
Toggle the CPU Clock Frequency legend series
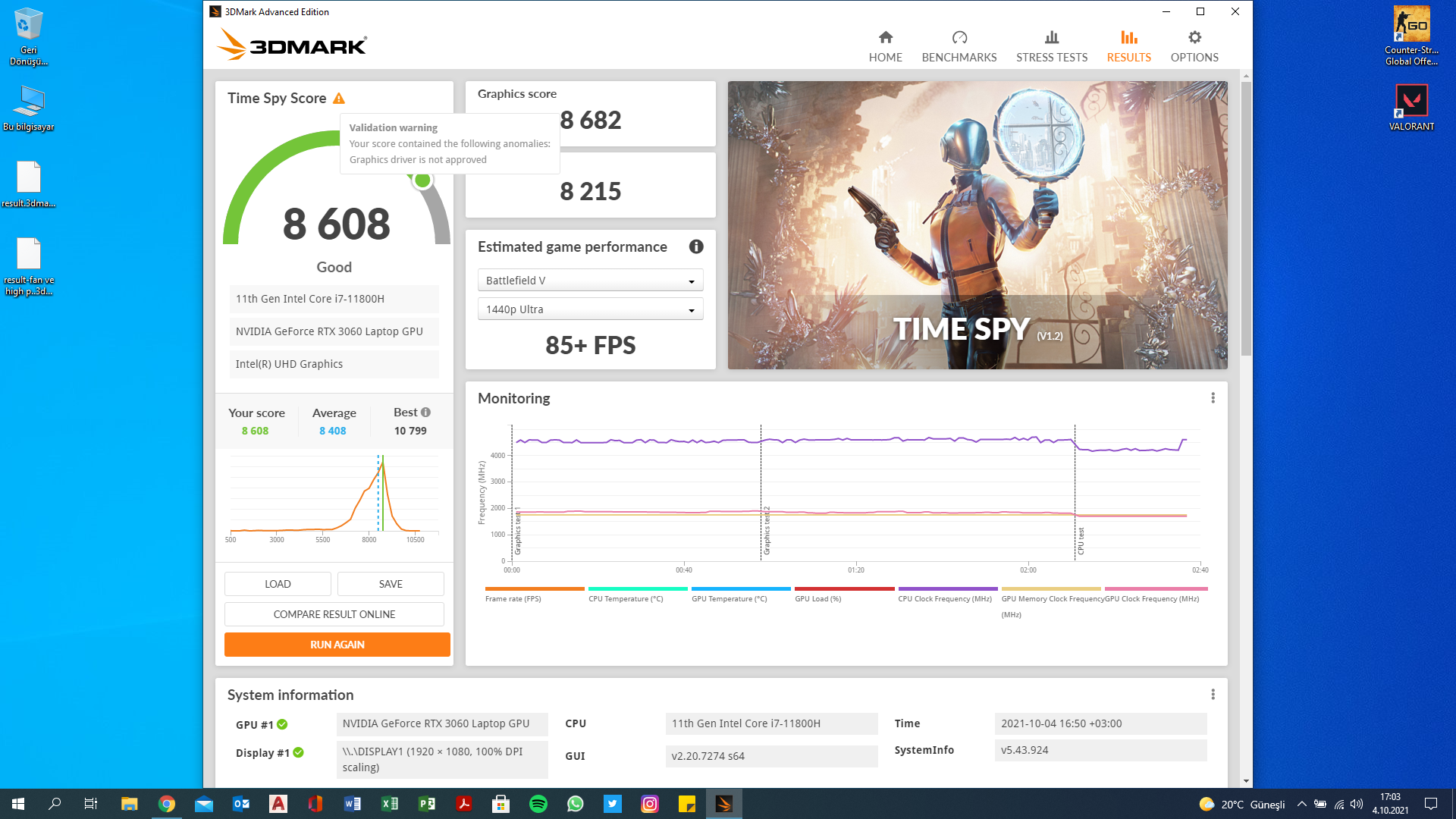coord(944,598)
